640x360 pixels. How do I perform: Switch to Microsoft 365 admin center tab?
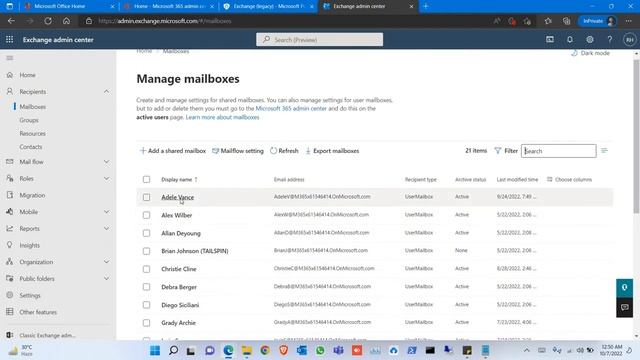tap(169, 6)
